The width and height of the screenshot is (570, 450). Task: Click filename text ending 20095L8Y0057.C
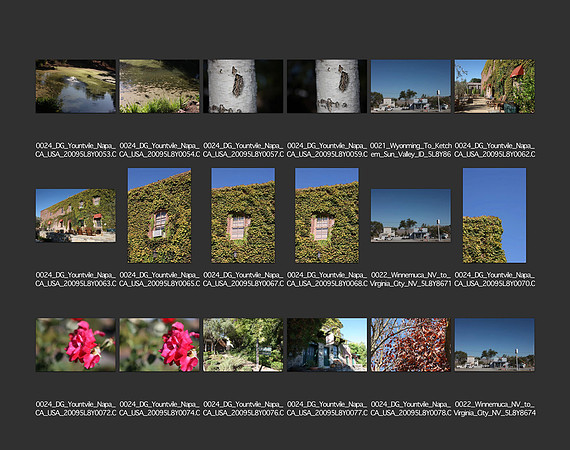(x=243, y=150)
